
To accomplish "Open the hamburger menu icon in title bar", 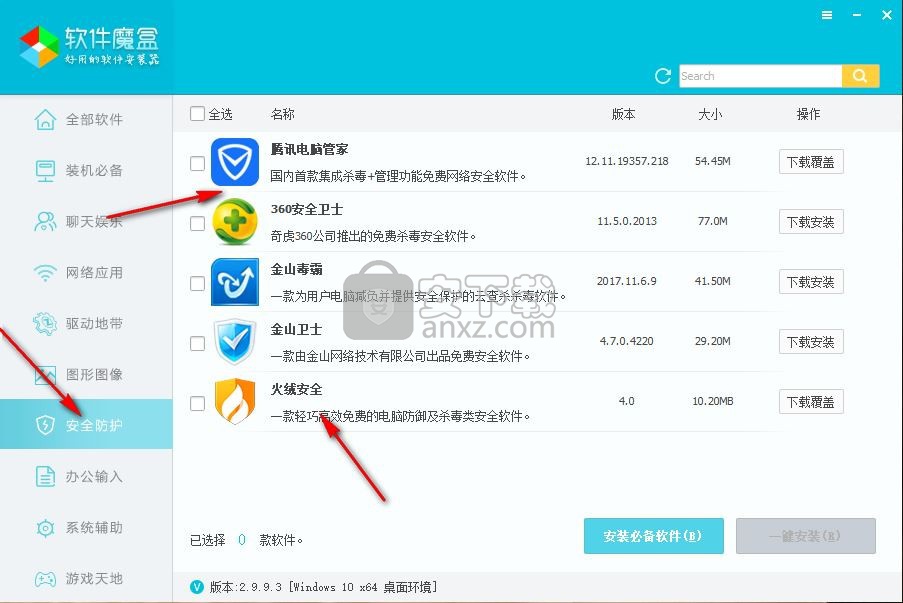I will point(827,16).
